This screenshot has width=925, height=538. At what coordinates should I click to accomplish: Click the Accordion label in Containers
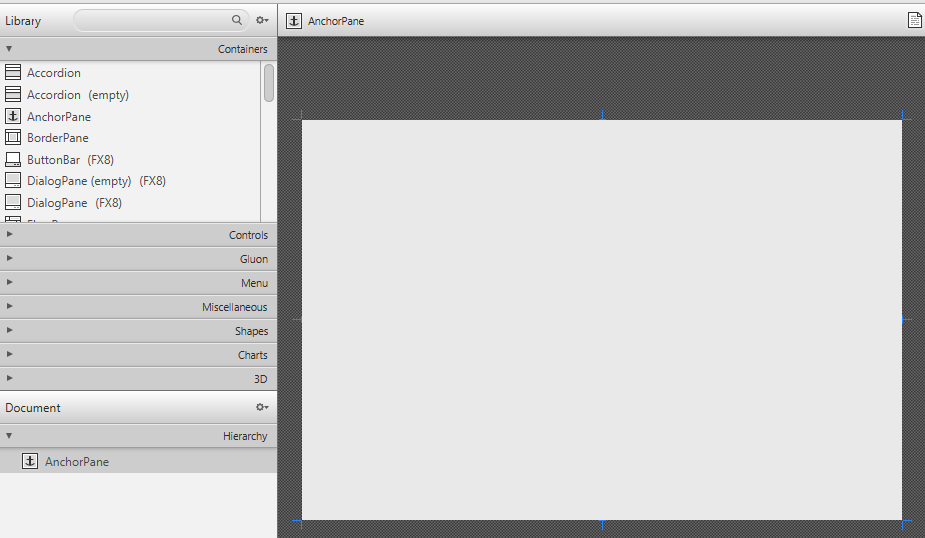[54, 73]
